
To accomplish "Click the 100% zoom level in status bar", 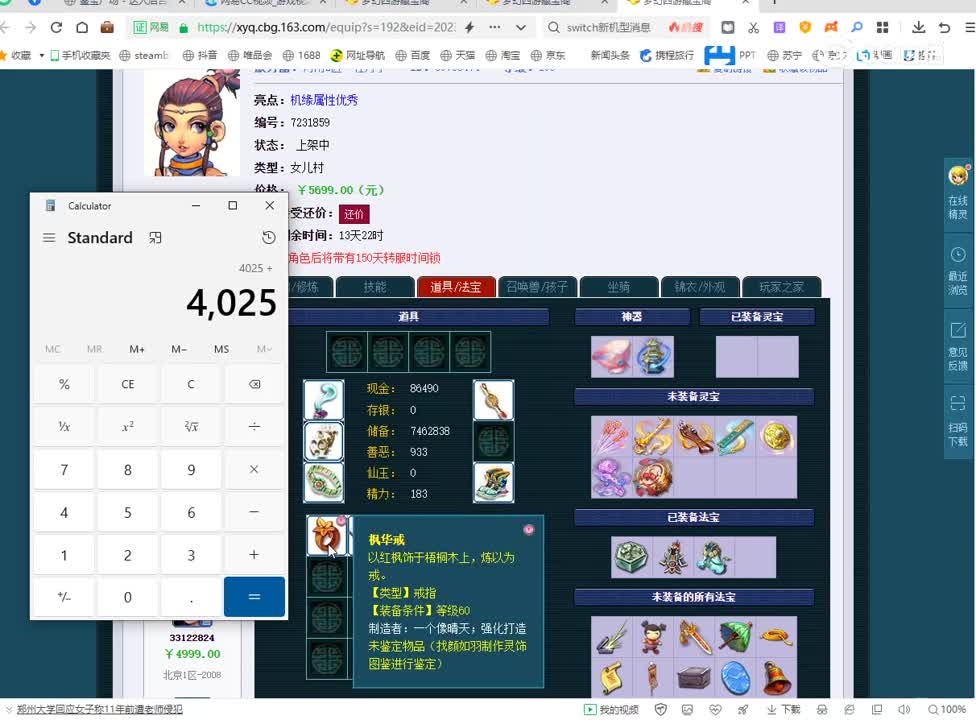I will click(947, 709).
